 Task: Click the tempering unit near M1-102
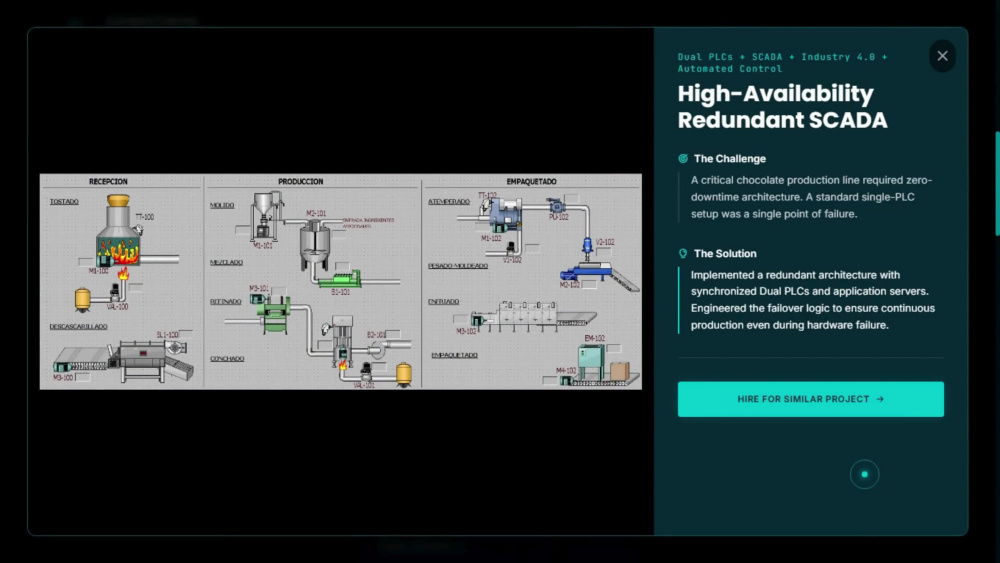[x=506, y=214]
